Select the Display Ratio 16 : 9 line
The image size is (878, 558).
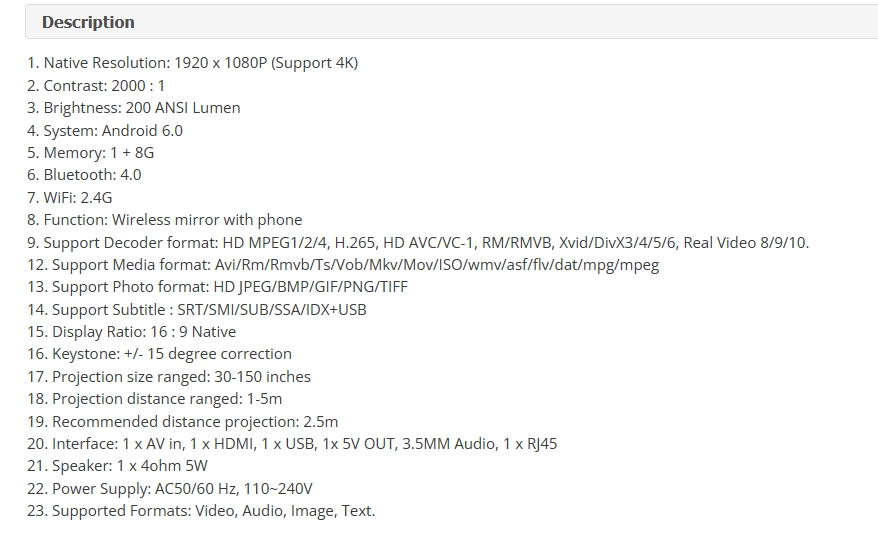132,331
